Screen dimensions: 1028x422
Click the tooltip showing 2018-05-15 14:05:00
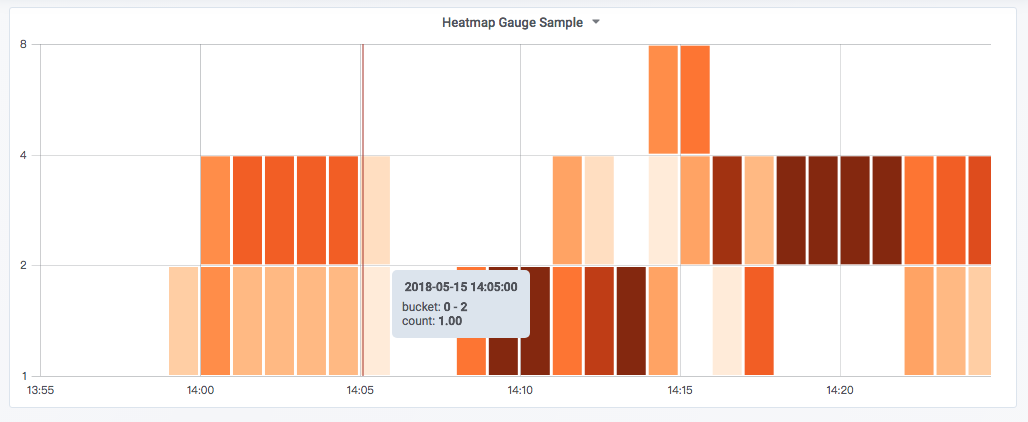pyautogui.click(x=460, y=303)
